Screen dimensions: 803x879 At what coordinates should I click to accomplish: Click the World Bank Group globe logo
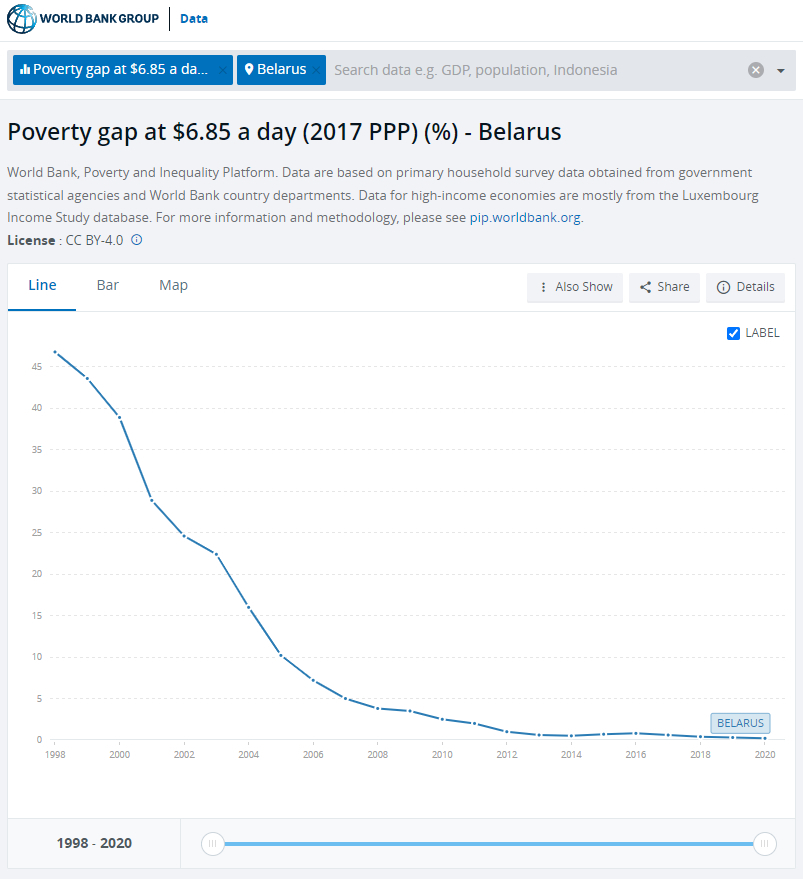(21, 19)
